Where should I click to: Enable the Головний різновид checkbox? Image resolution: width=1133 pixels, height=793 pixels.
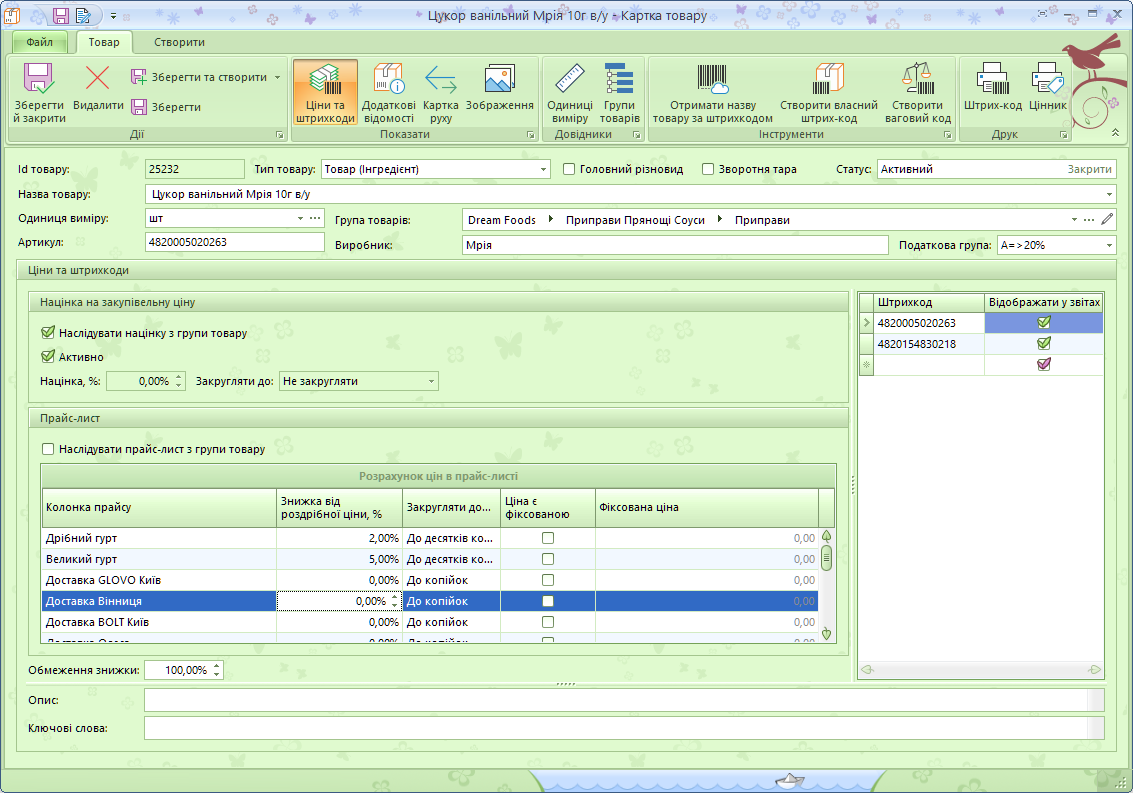569,169
